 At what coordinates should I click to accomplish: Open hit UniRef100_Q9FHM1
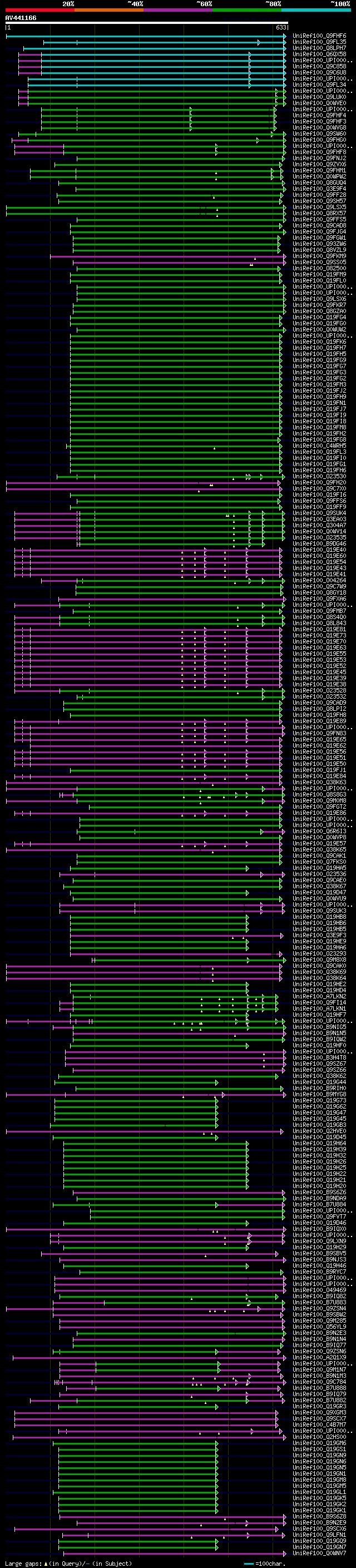click(x=319, y=170)
